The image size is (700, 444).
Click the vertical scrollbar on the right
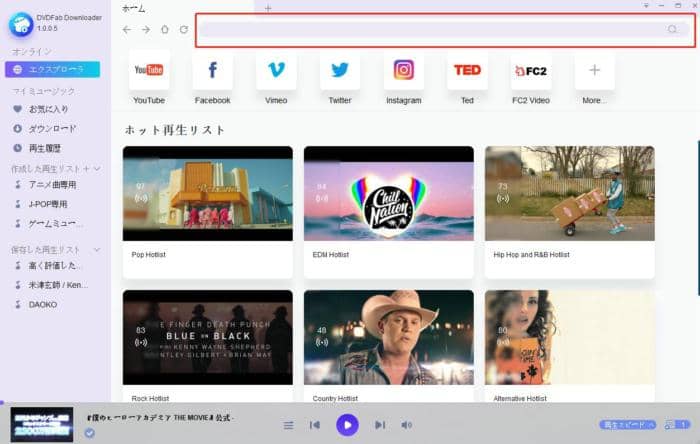coord(698,218)
